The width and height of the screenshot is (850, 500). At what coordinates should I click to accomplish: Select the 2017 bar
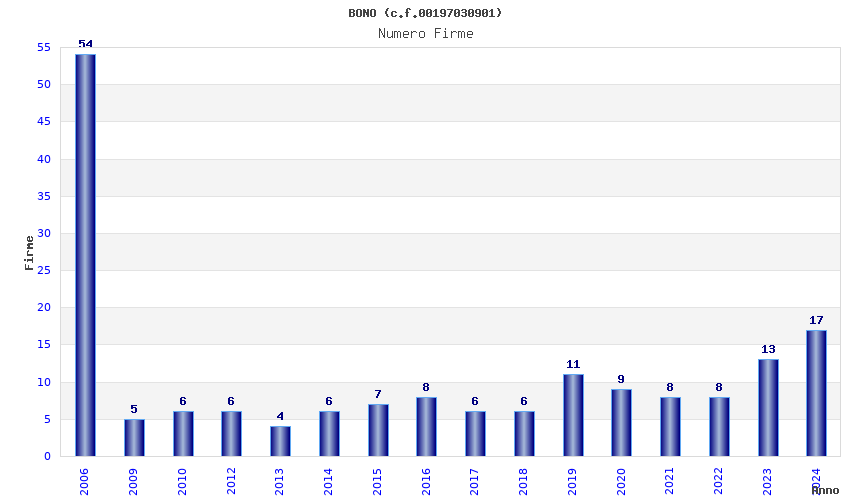coord(475,434)
